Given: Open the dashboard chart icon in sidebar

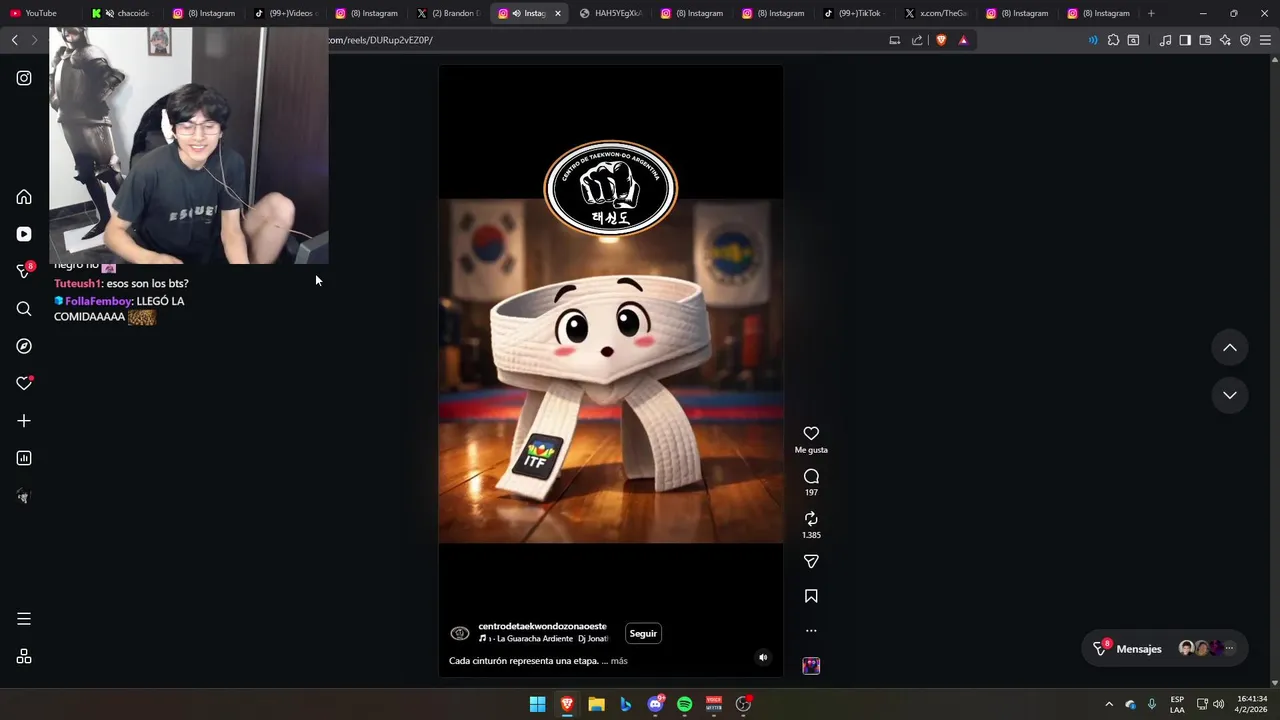Looking at the screenshot, I should 24,458.
